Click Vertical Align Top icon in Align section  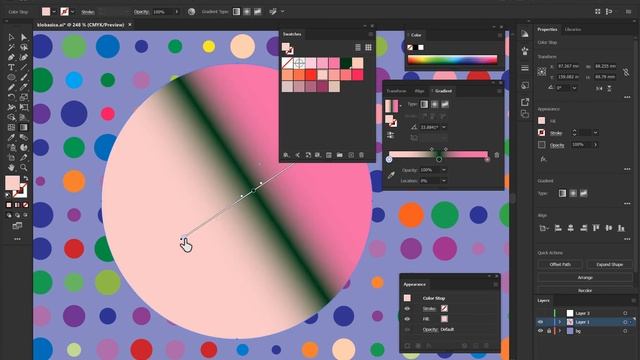tap(596, 228)
